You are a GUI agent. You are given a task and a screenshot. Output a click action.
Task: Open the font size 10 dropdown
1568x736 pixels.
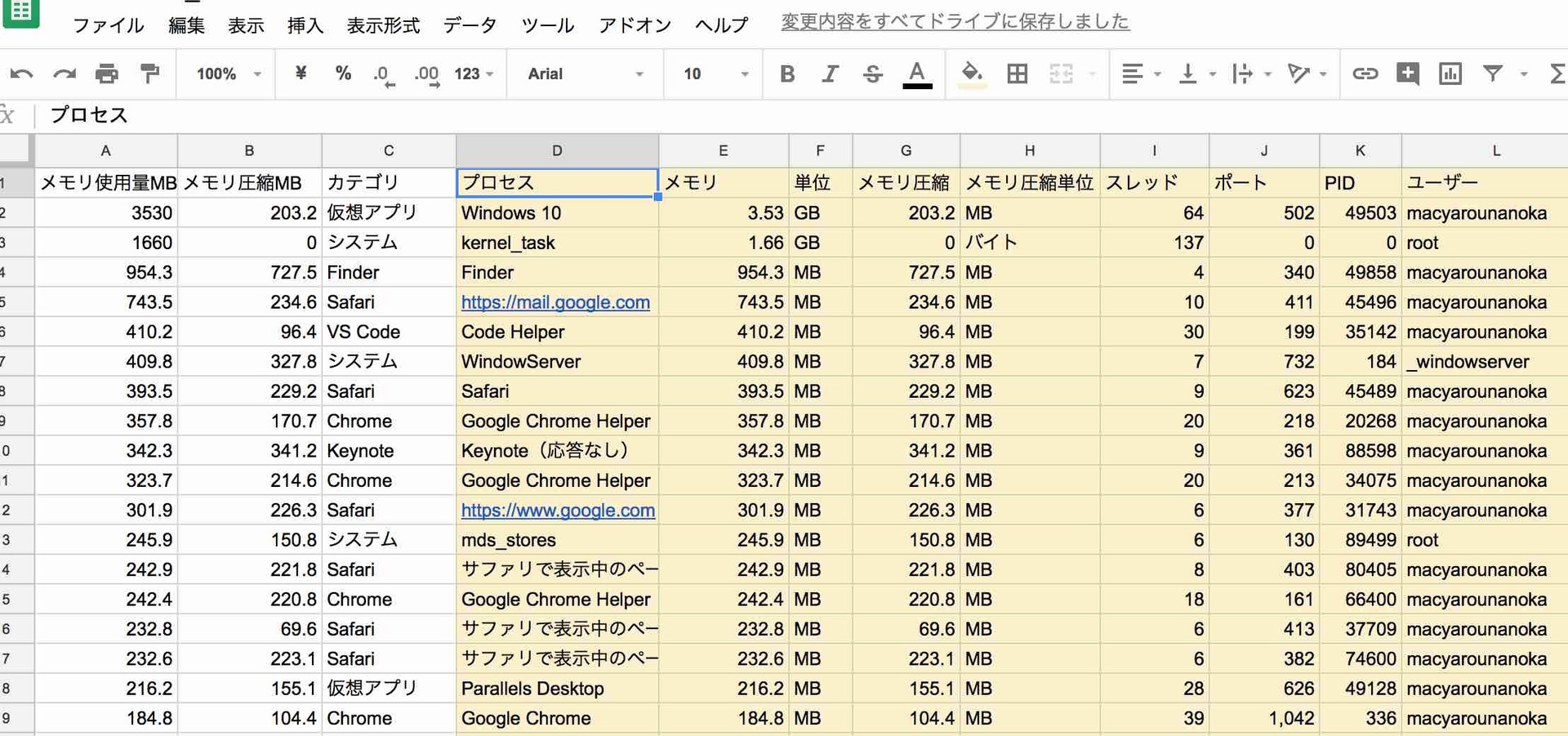pos(715,74)
